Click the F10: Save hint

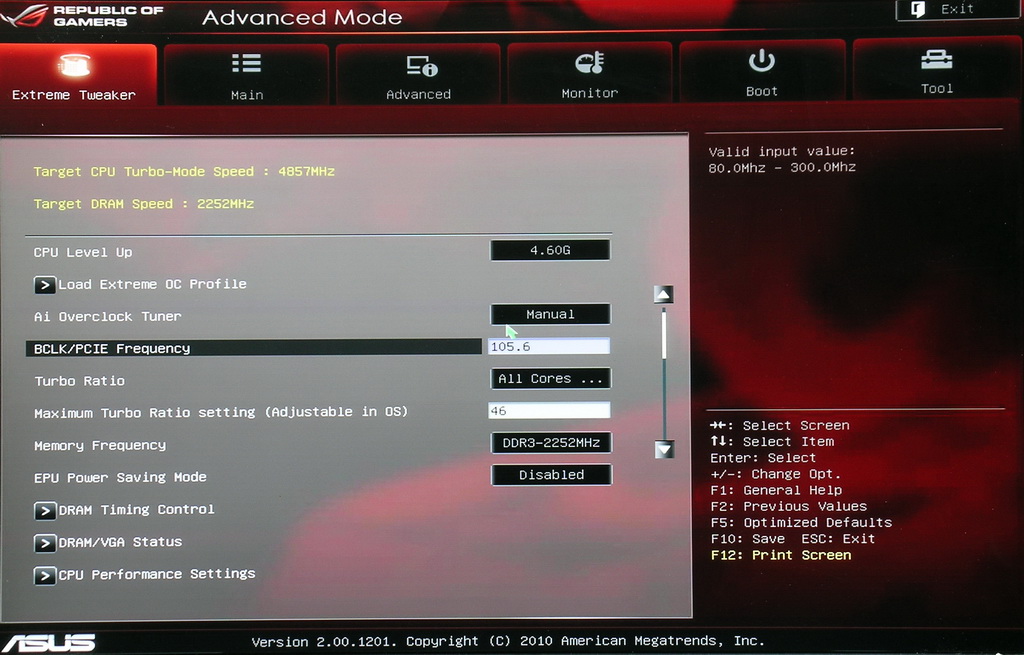point(748,539)
